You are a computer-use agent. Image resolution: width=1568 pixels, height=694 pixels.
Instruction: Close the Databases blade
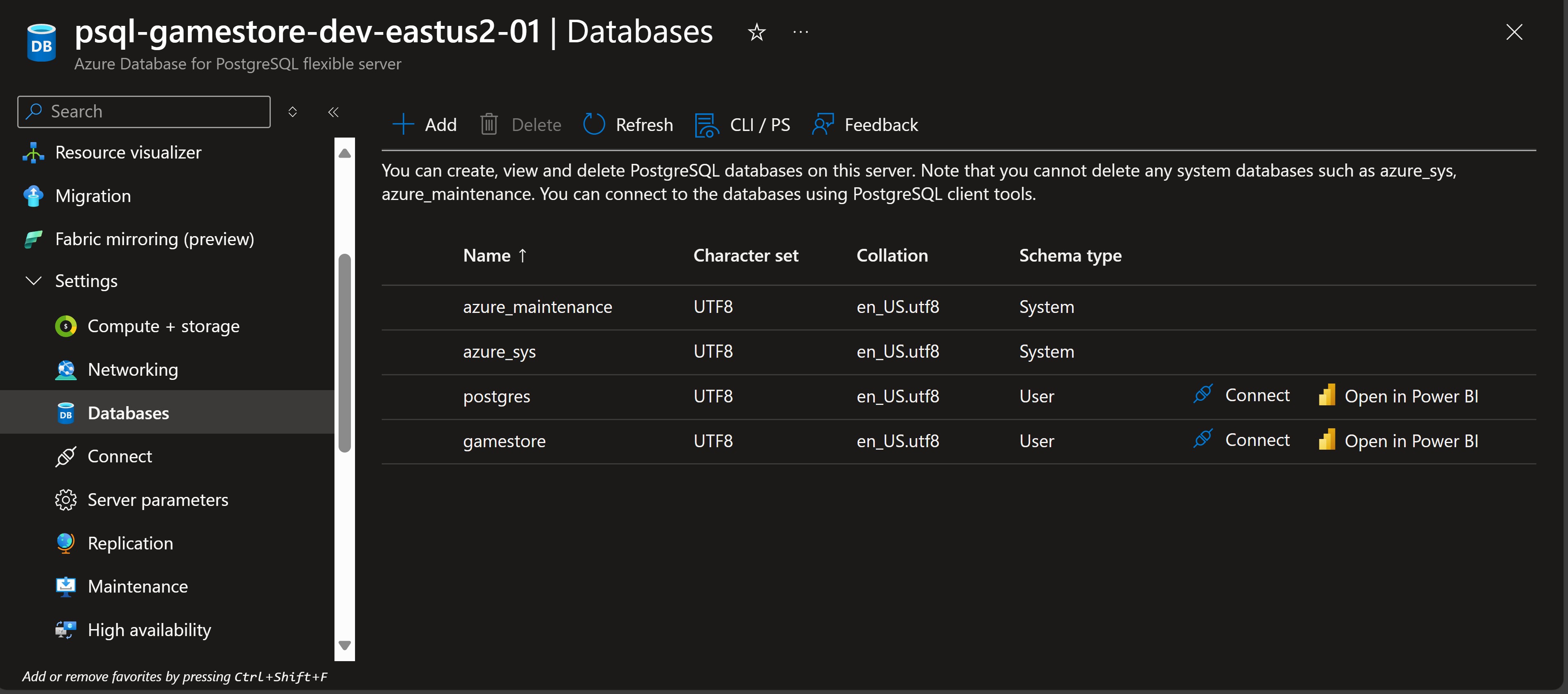tap(1514, 32)
